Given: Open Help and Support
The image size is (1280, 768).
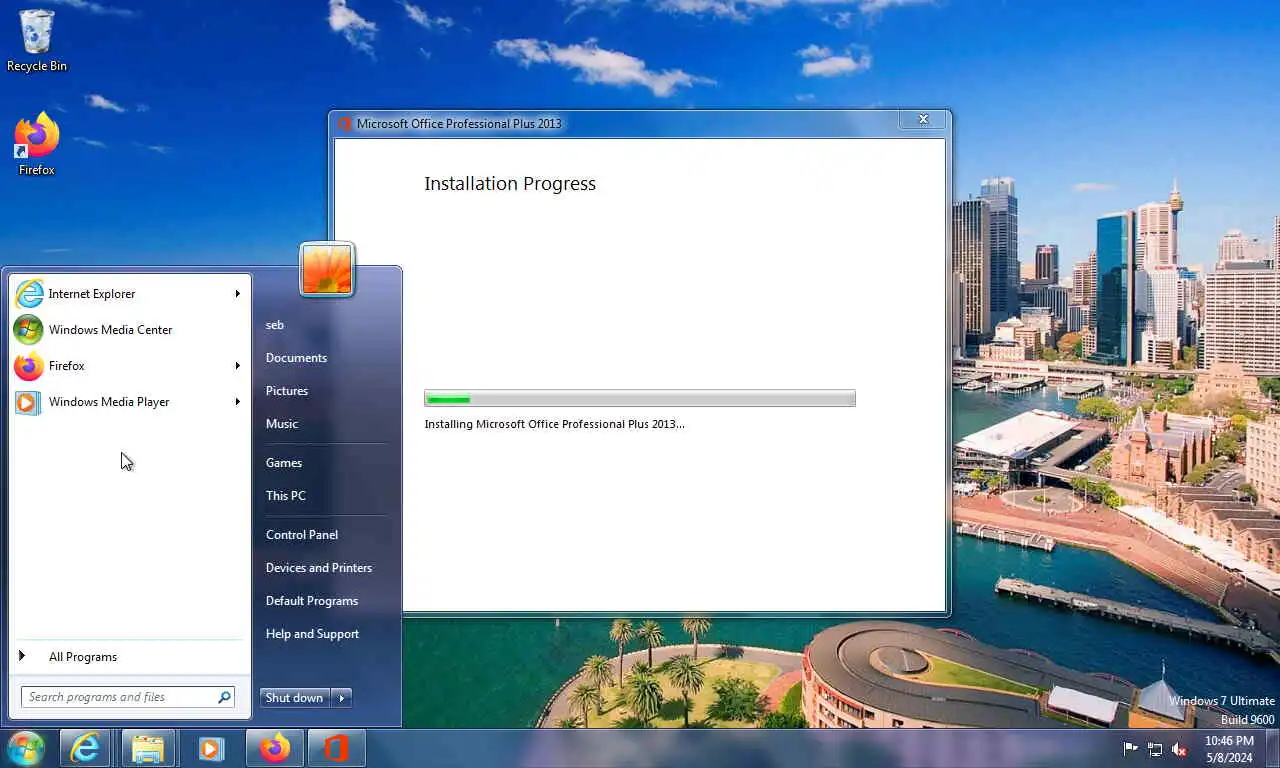Looking at the screenshot, I should [x=312, y=634].
